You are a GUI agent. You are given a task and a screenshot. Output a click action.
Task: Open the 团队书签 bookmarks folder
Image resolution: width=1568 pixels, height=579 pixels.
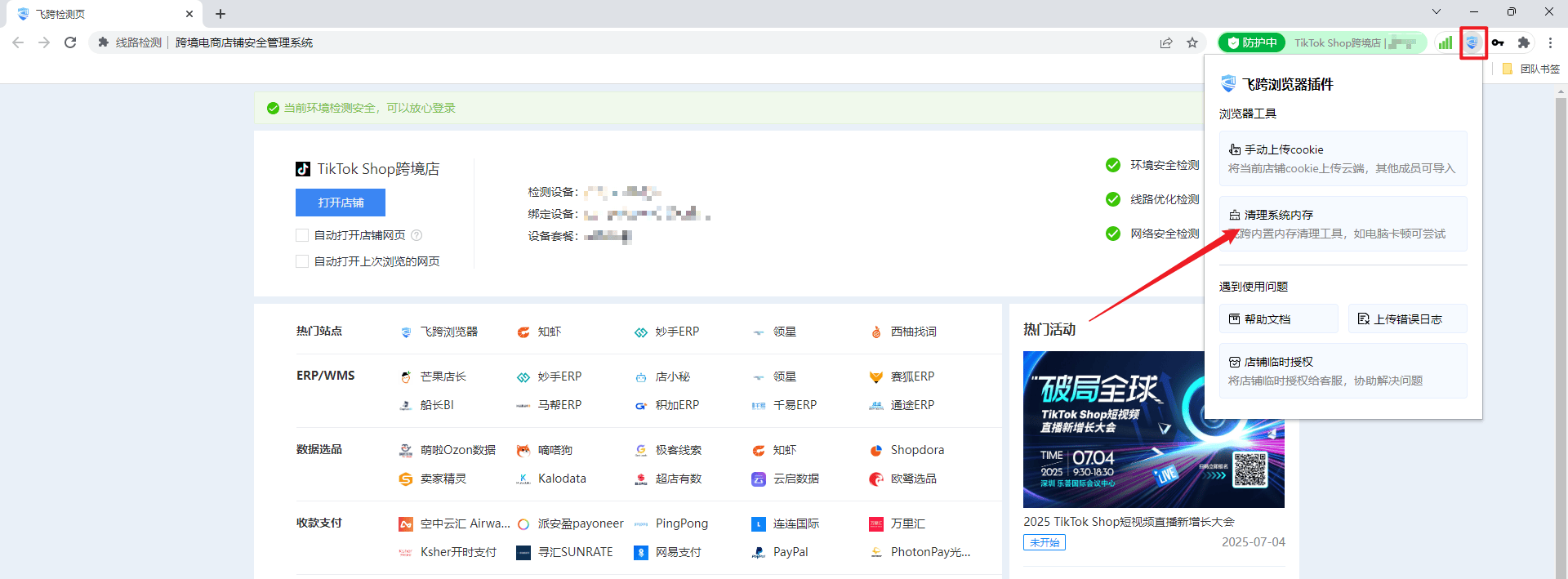(1531, 69)
